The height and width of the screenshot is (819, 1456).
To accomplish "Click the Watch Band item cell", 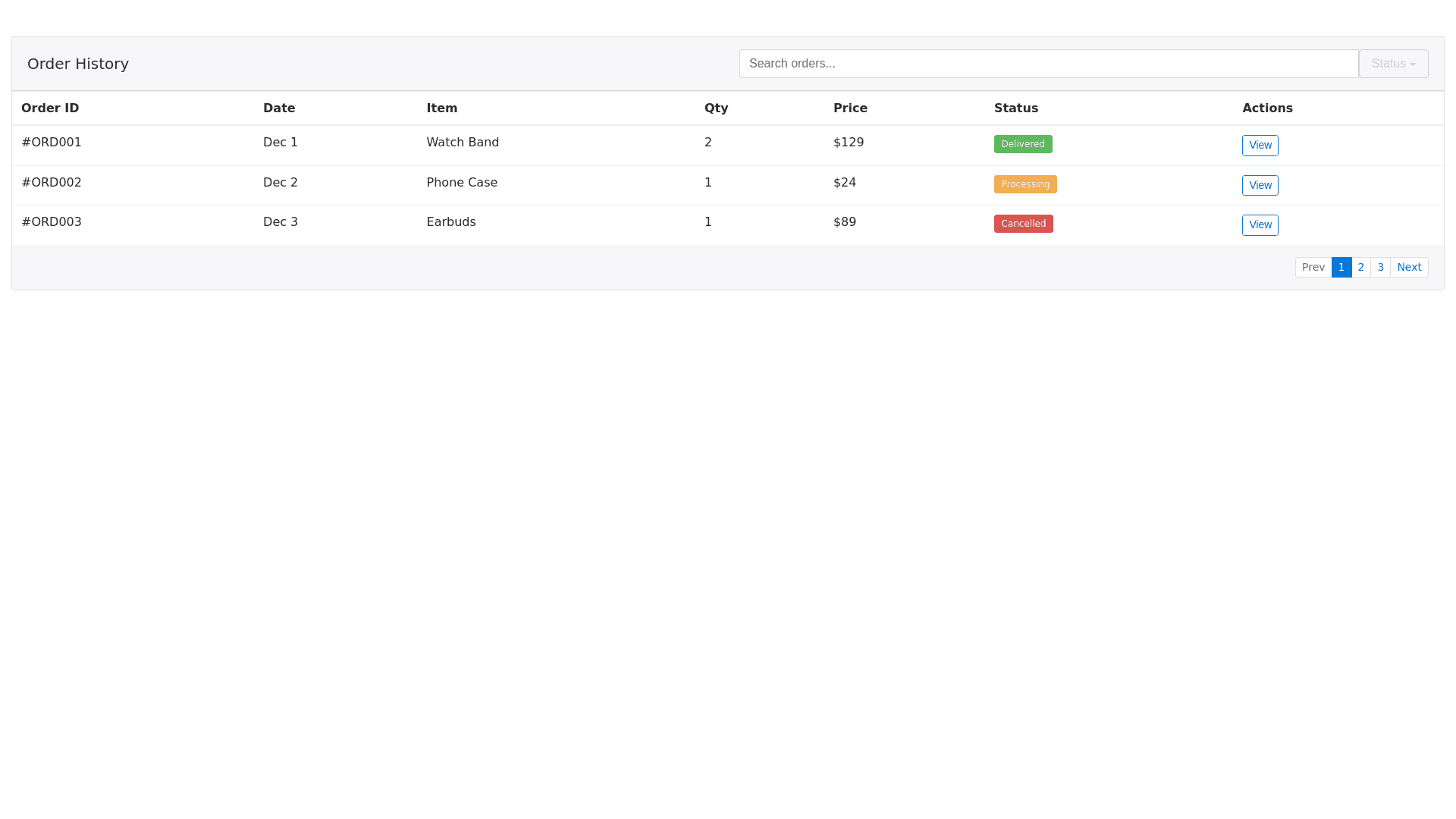I will coord(463,143).
